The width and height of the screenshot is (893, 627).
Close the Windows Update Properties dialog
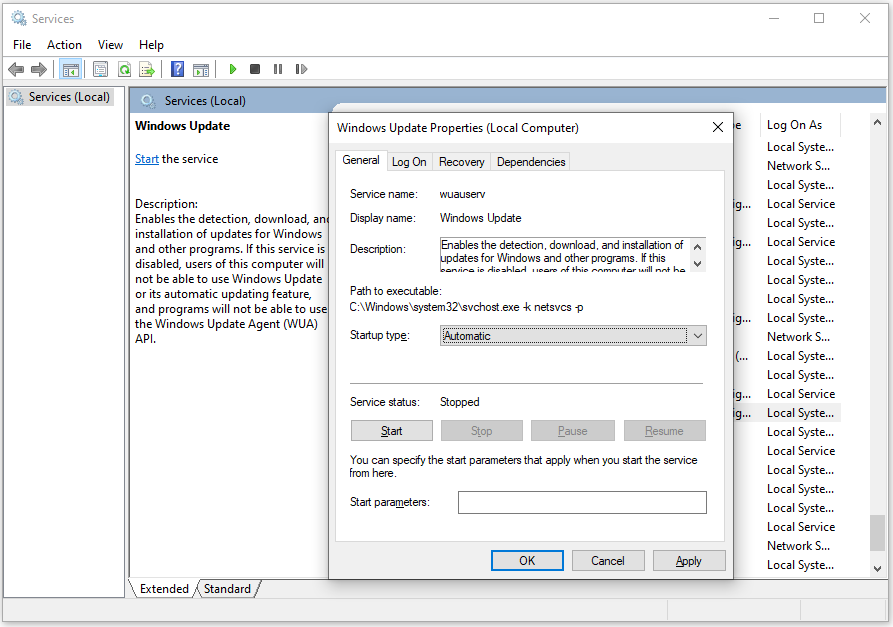718,127
